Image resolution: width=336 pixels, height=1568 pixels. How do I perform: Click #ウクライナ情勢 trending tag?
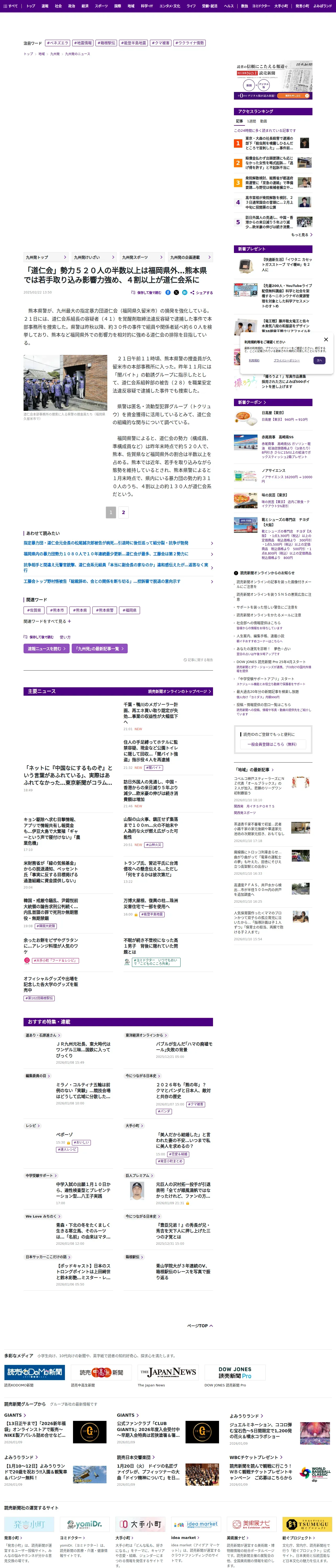[x=190, y=43]
